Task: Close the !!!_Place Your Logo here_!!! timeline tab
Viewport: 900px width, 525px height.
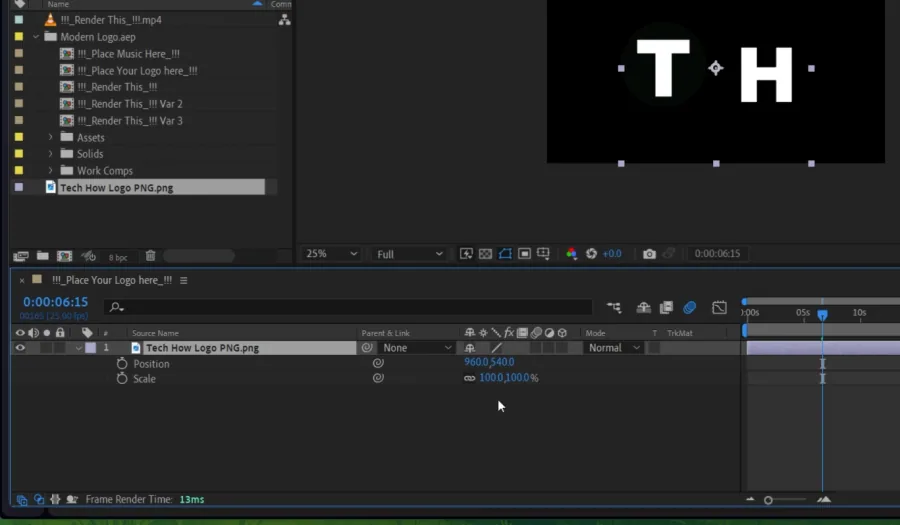Action: click(22, 281)
